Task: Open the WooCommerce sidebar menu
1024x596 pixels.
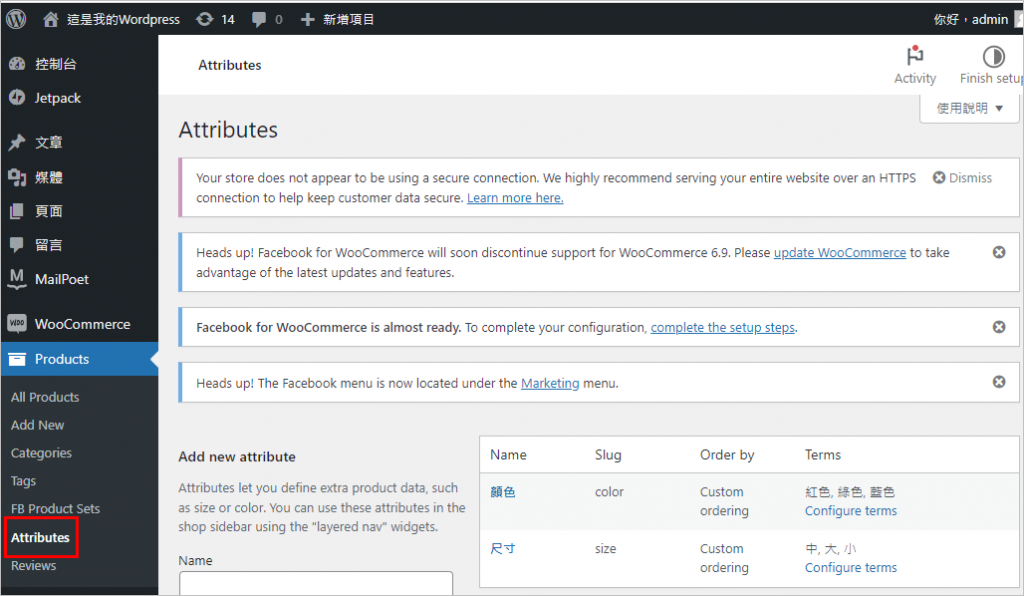Action: (x=82, y=324)
